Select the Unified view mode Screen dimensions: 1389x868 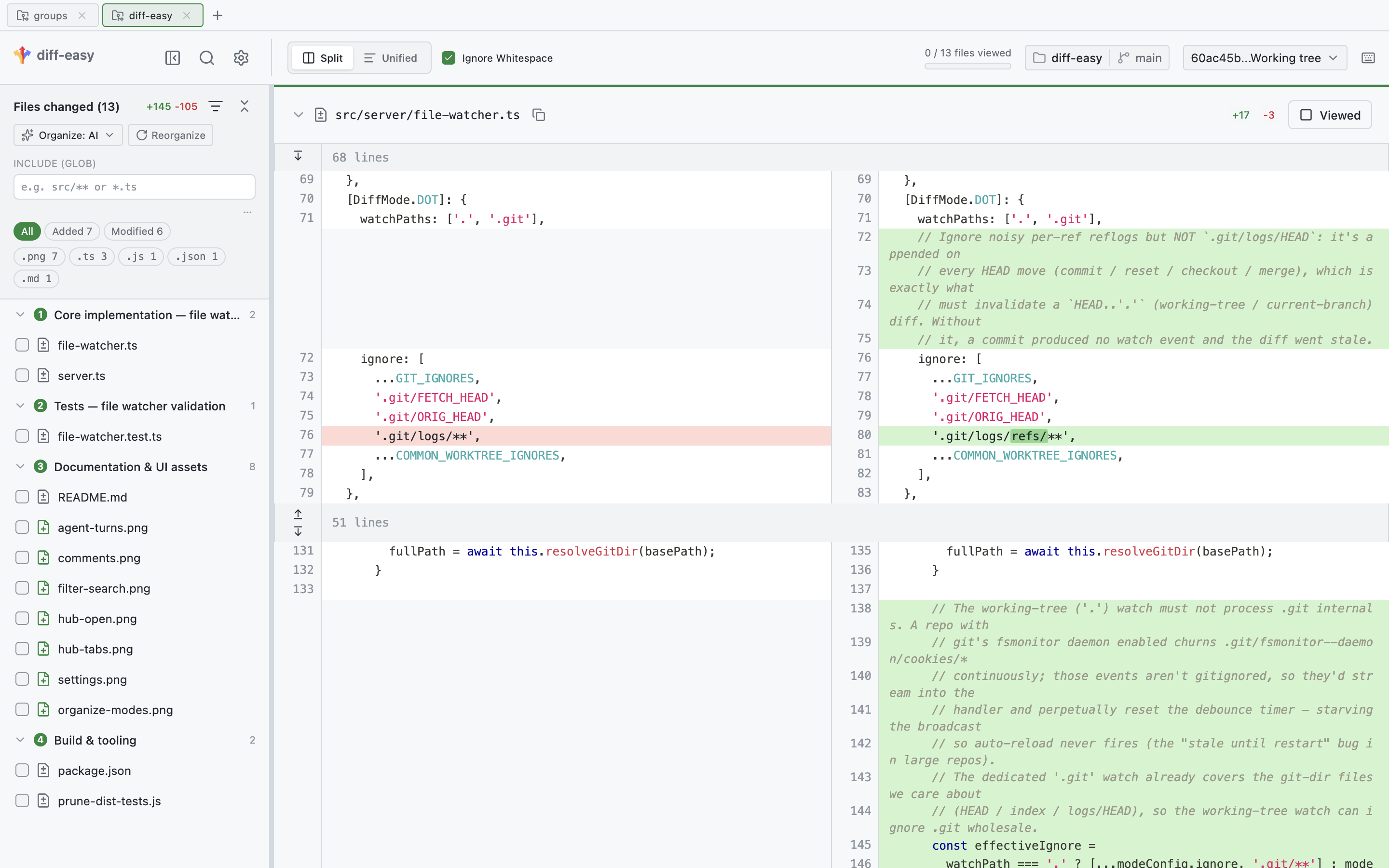click(391, 58)
